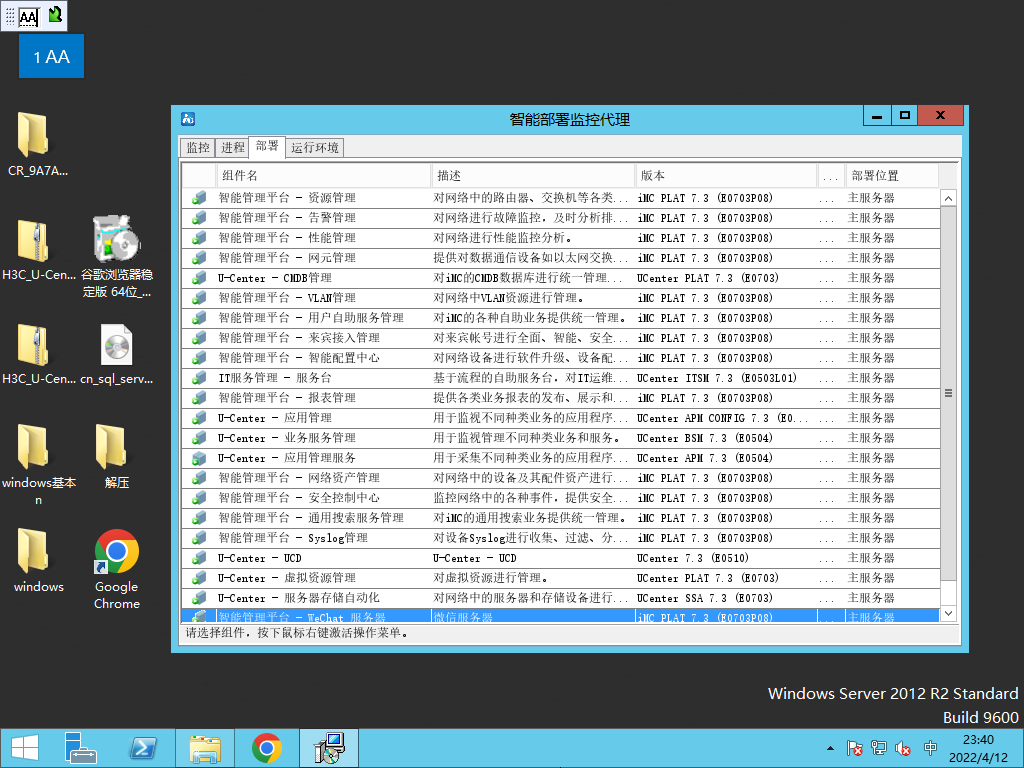Select component U-Center - 业务服务管理
1024x768 pixels.
[x=287, y=438]
